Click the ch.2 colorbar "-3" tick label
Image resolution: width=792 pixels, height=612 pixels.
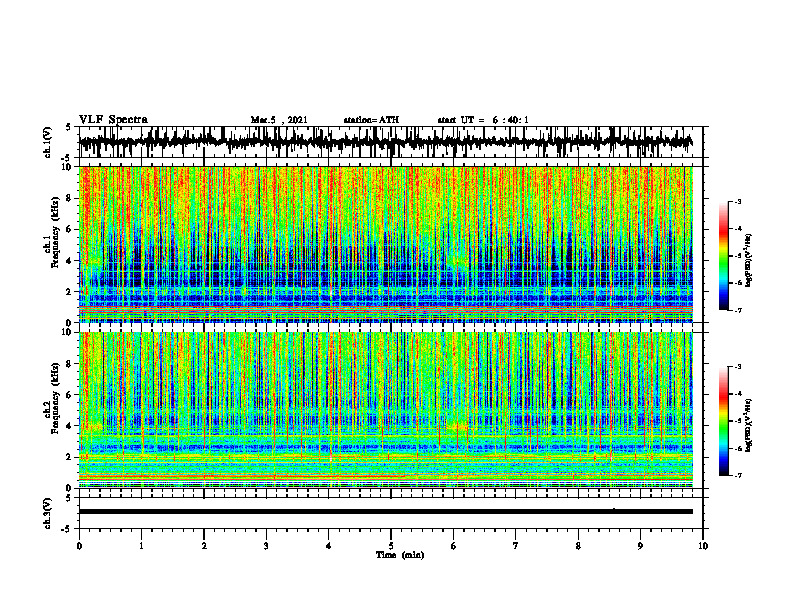(x=738, y=367)
